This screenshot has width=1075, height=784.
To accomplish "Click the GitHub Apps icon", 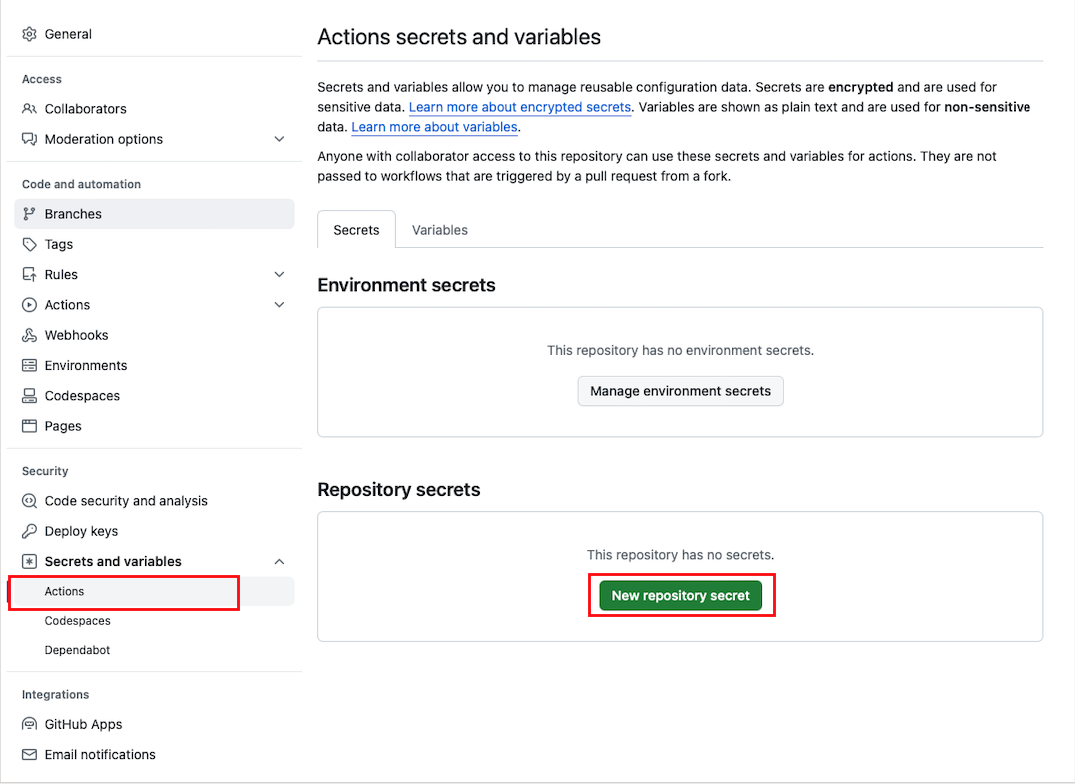I will click(29, 724).
